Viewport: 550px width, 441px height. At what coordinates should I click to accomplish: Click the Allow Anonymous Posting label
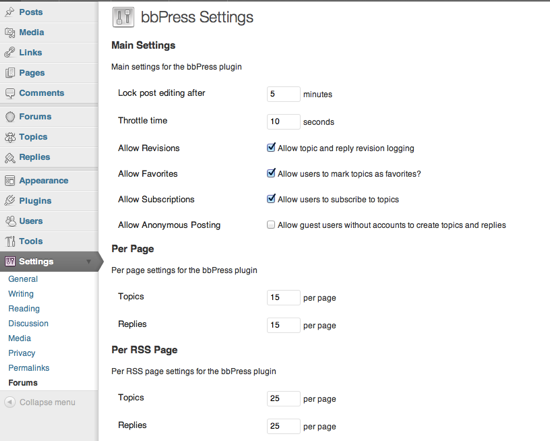[169, 225]
